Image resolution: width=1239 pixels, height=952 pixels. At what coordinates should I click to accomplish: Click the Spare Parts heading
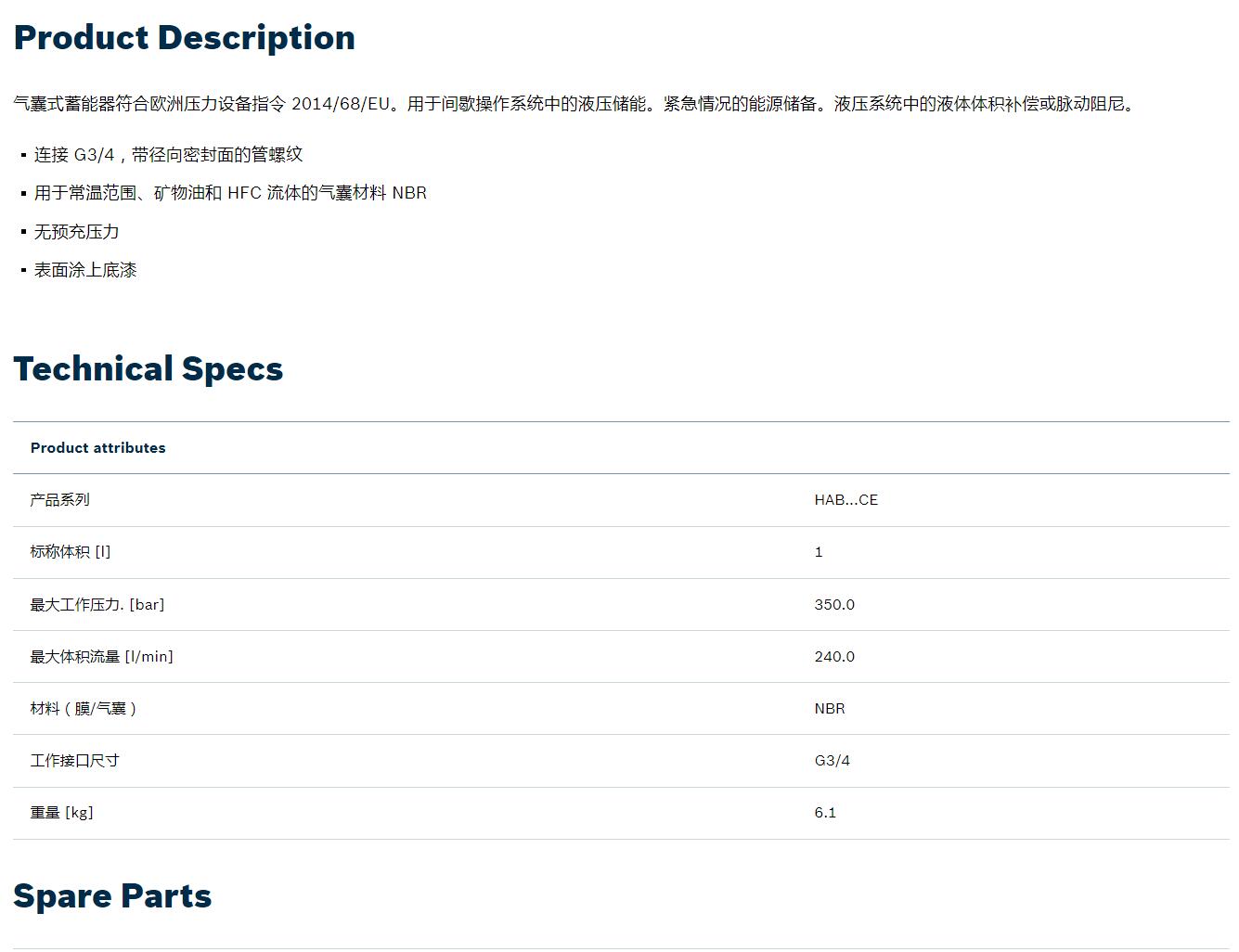click(x=112, y=895)
